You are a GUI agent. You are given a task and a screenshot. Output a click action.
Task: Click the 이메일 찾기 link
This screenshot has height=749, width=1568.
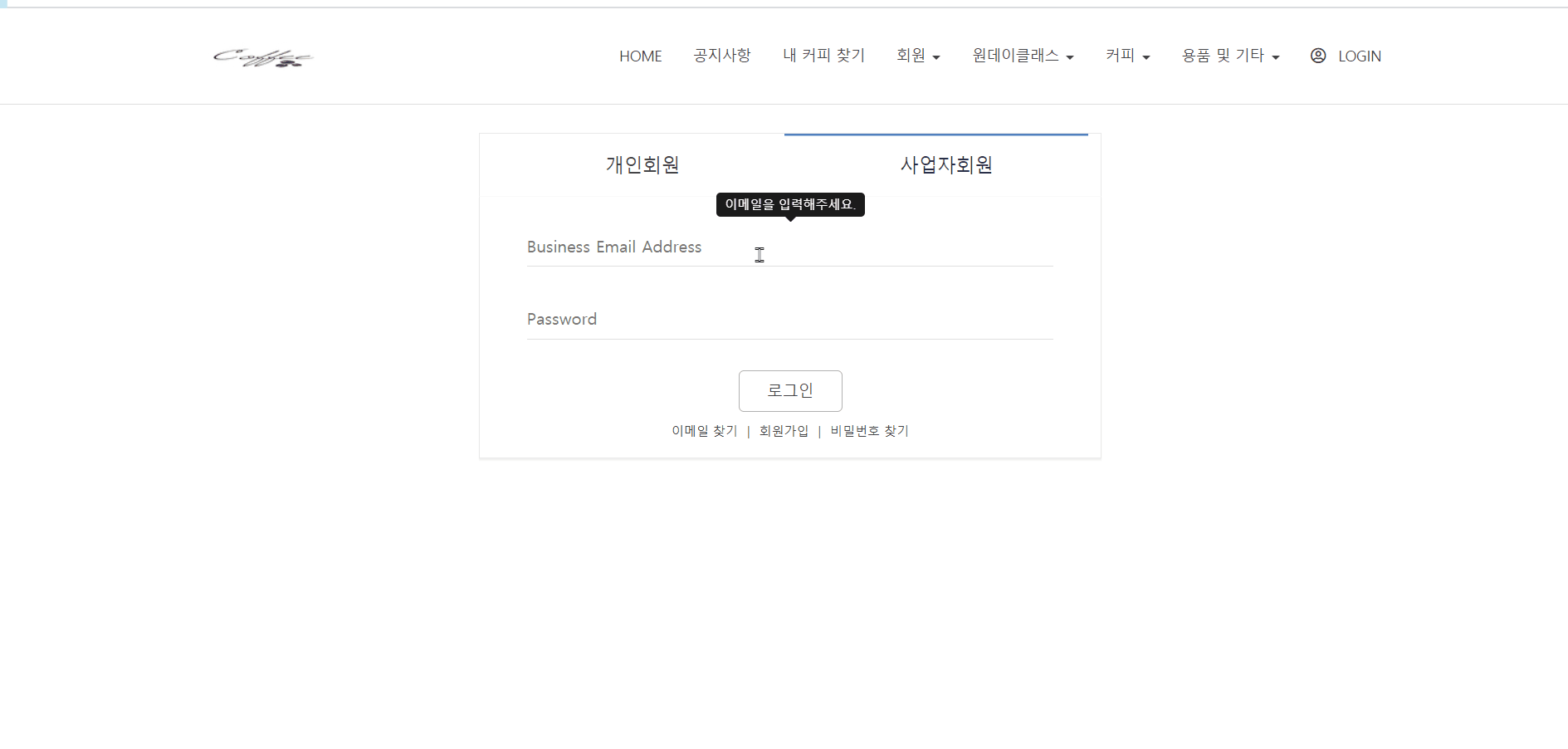[704, 431]
